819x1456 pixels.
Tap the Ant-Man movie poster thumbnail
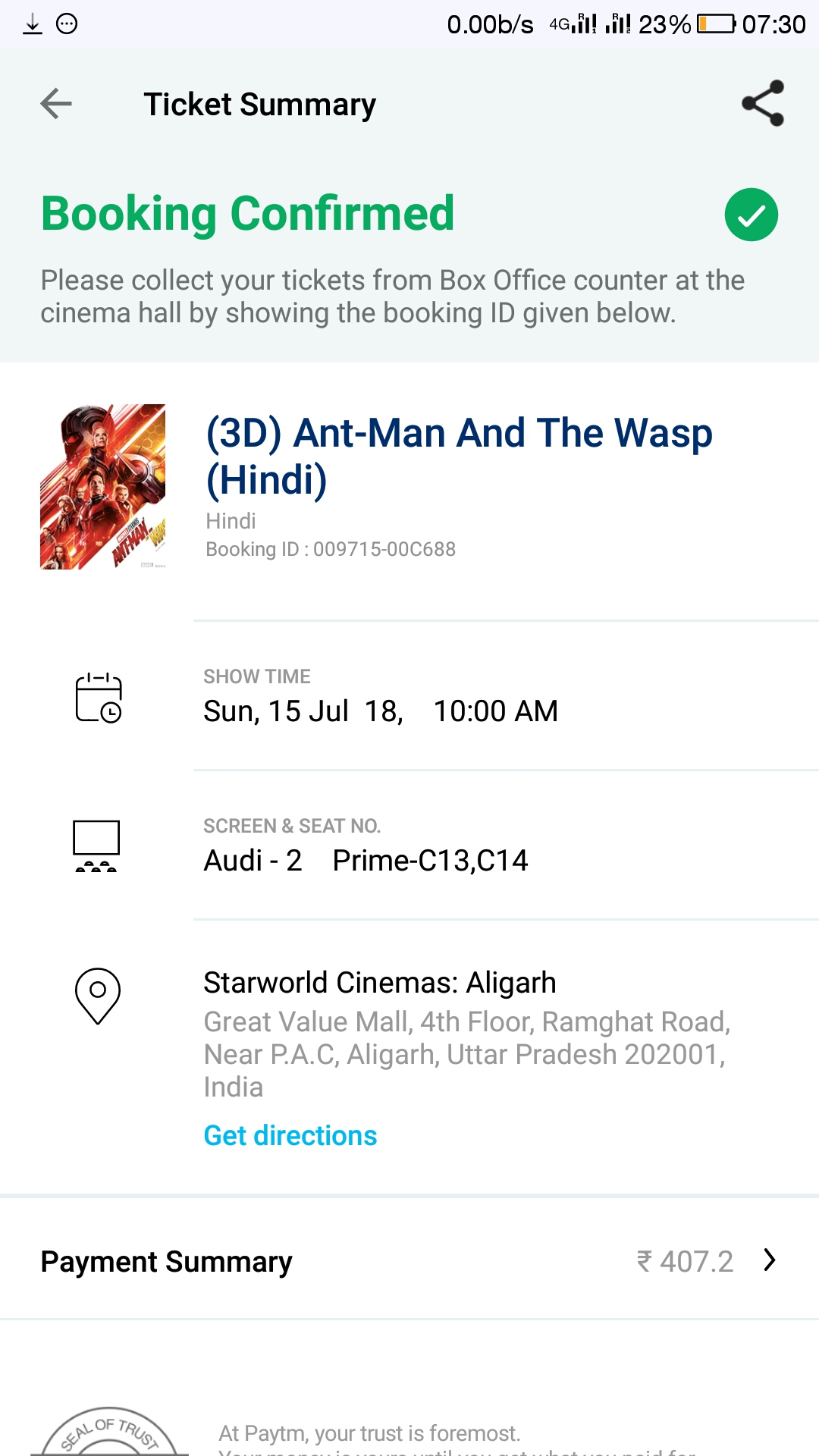point(102,487)
